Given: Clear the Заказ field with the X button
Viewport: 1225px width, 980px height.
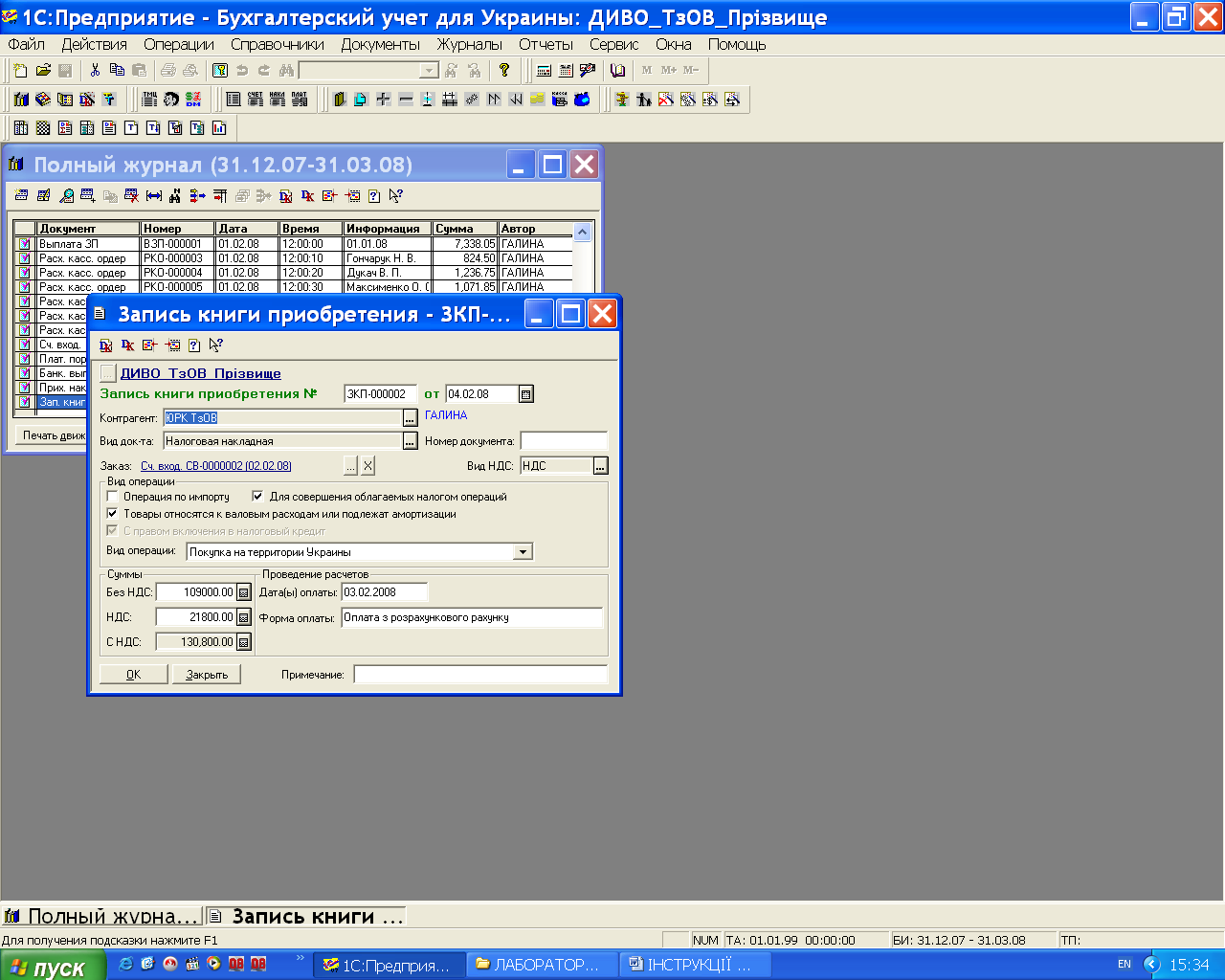Looking at the screenshot, I should pyautogui.click(x=367, y=466).
